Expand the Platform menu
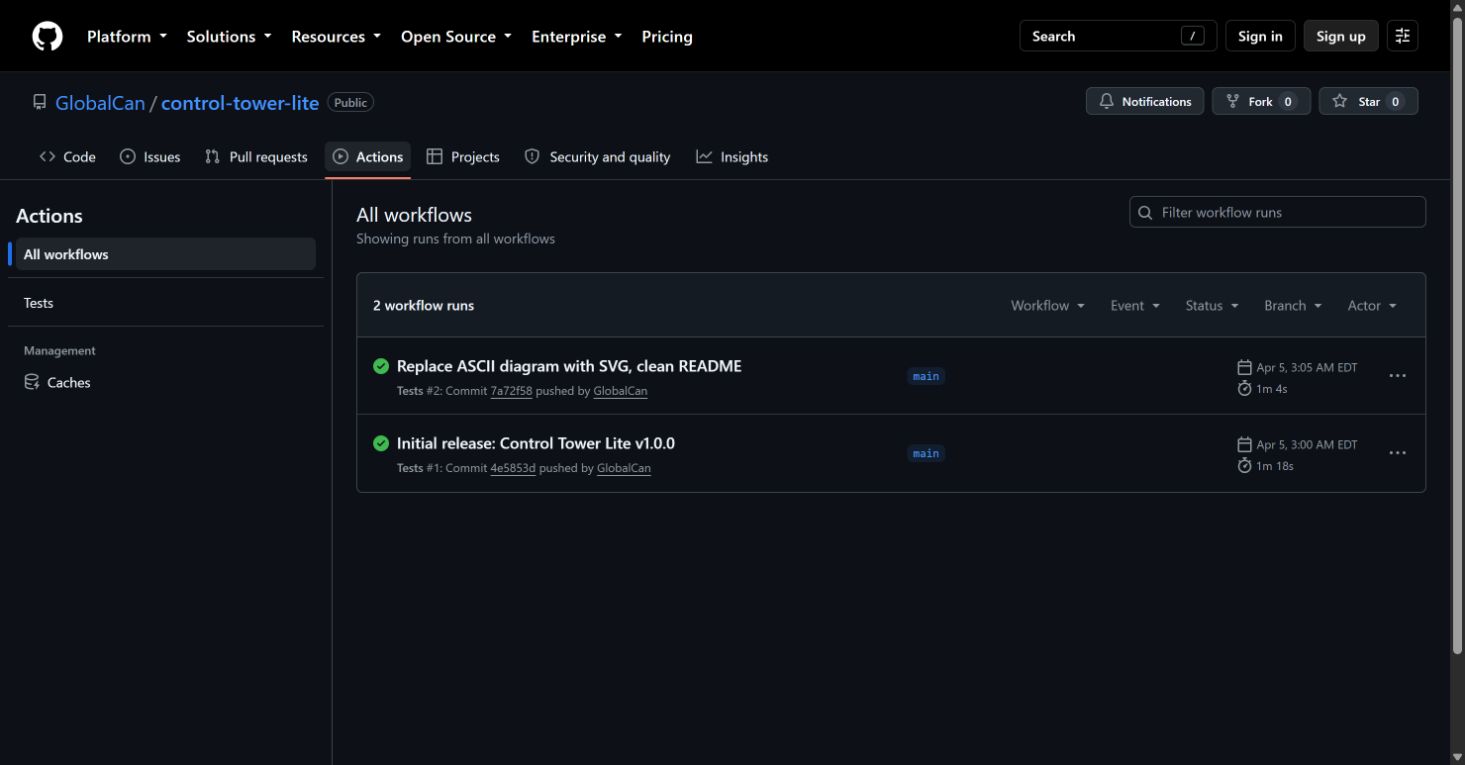Image resolution: width=1465 pixels, height=765 pixels. (127, 36)
